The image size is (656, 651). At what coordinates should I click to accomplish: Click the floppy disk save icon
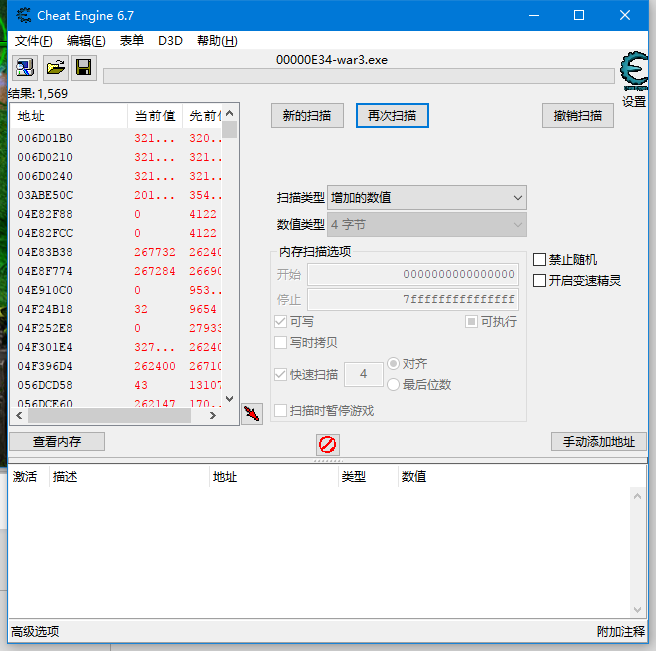pos(84,67)
